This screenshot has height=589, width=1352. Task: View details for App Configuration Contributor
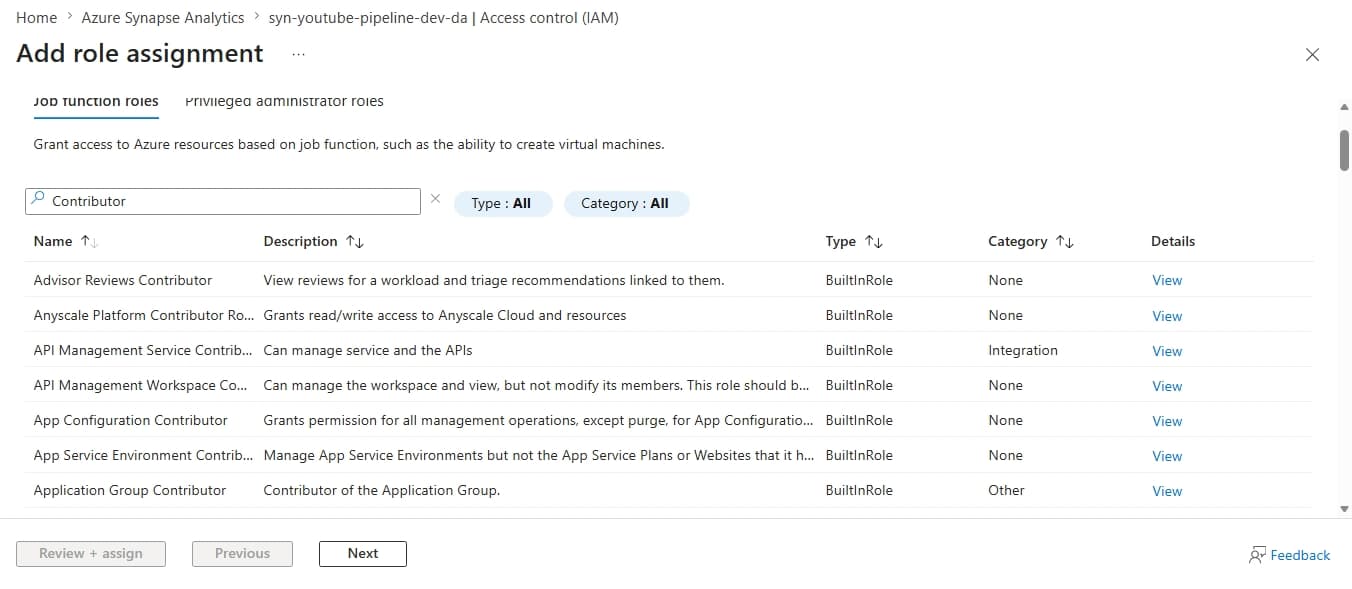click(x=1167, y=421)
